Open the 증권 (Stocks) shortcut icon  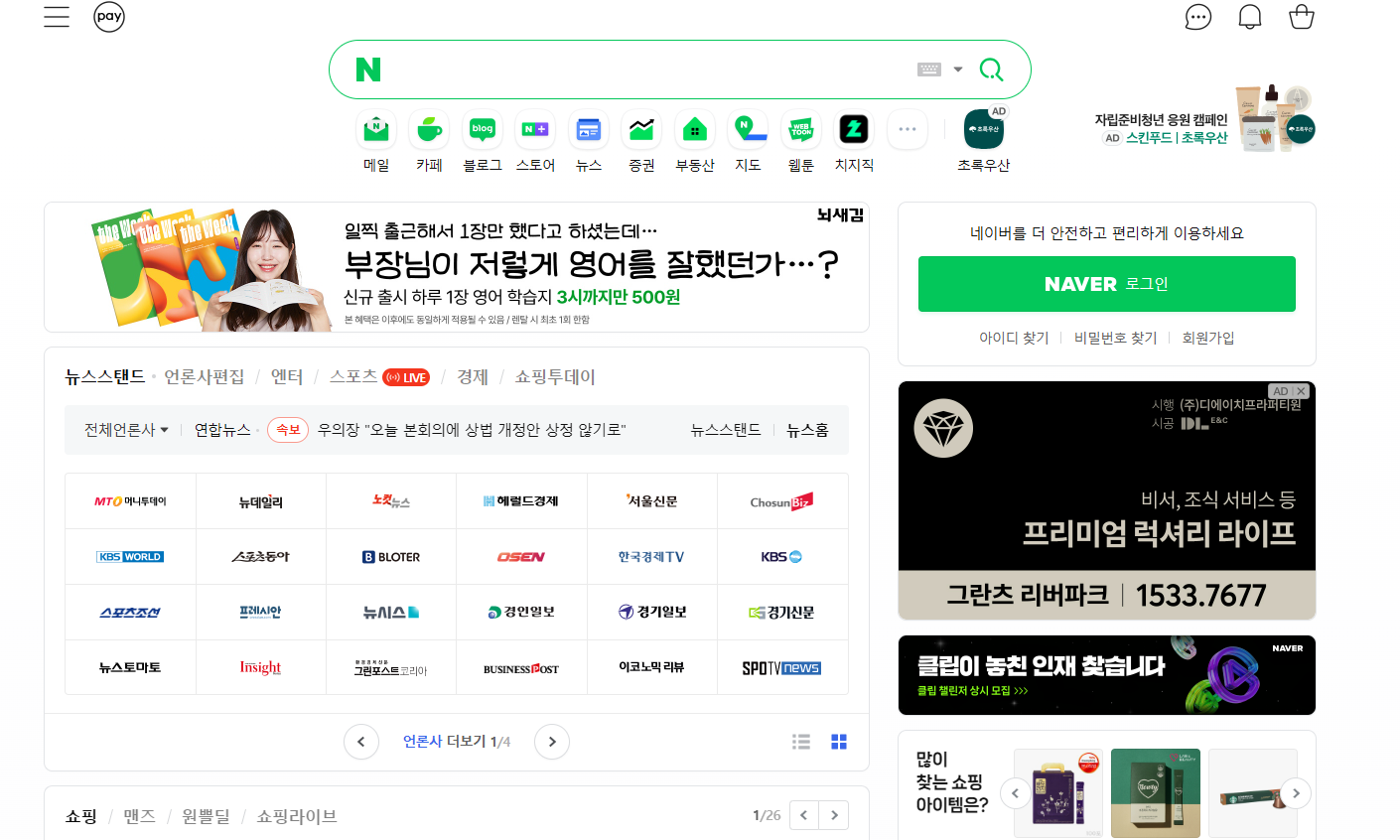pos(641,129)
